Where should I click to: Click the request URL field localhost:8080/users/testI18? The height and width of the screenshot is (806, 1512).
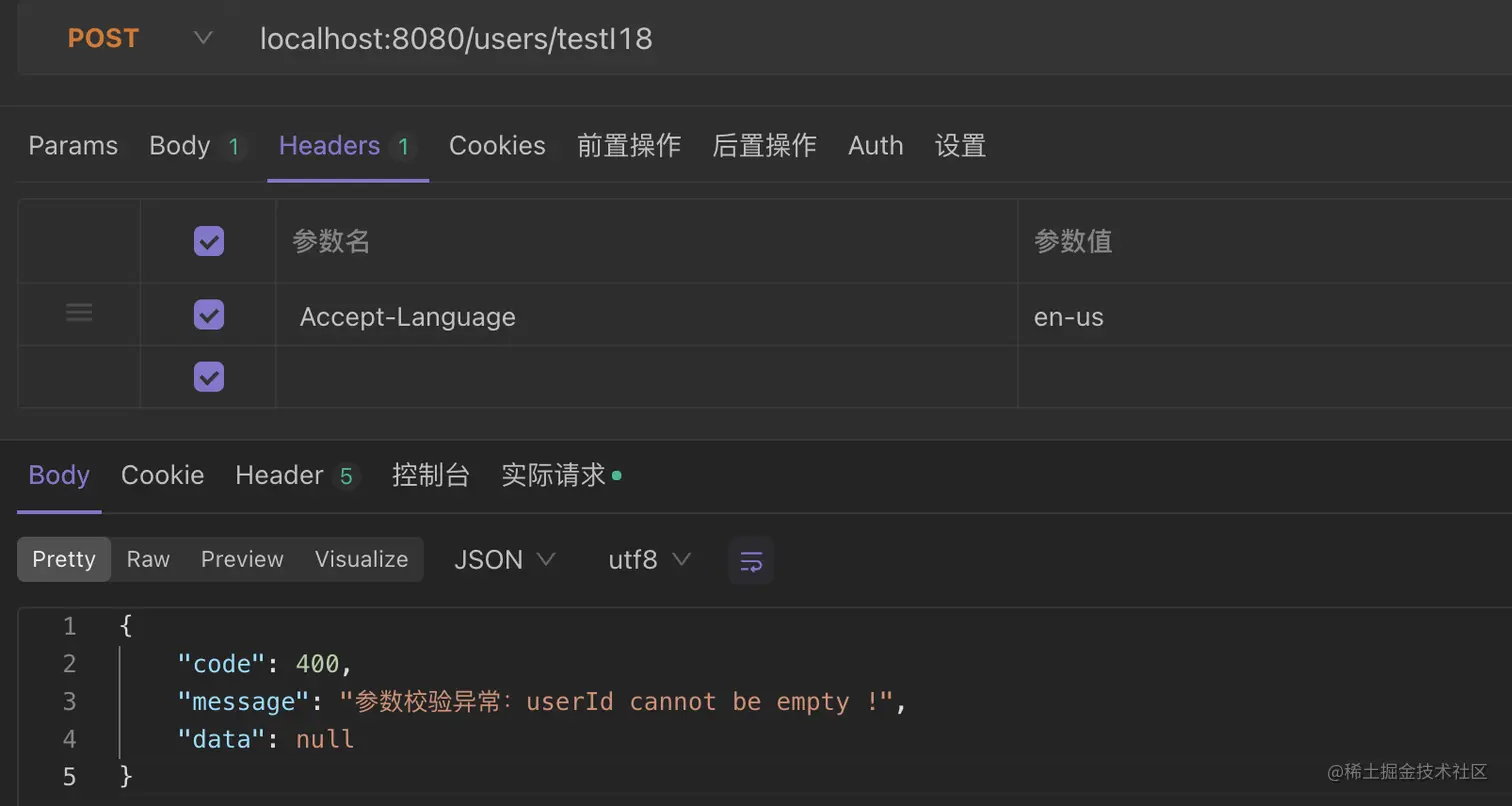456,38
